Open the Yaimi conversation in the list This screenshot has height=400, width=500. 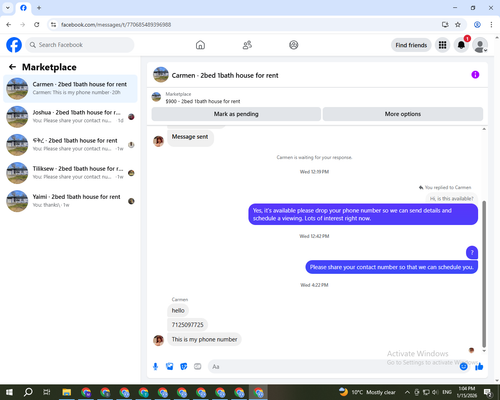point(70,201)
